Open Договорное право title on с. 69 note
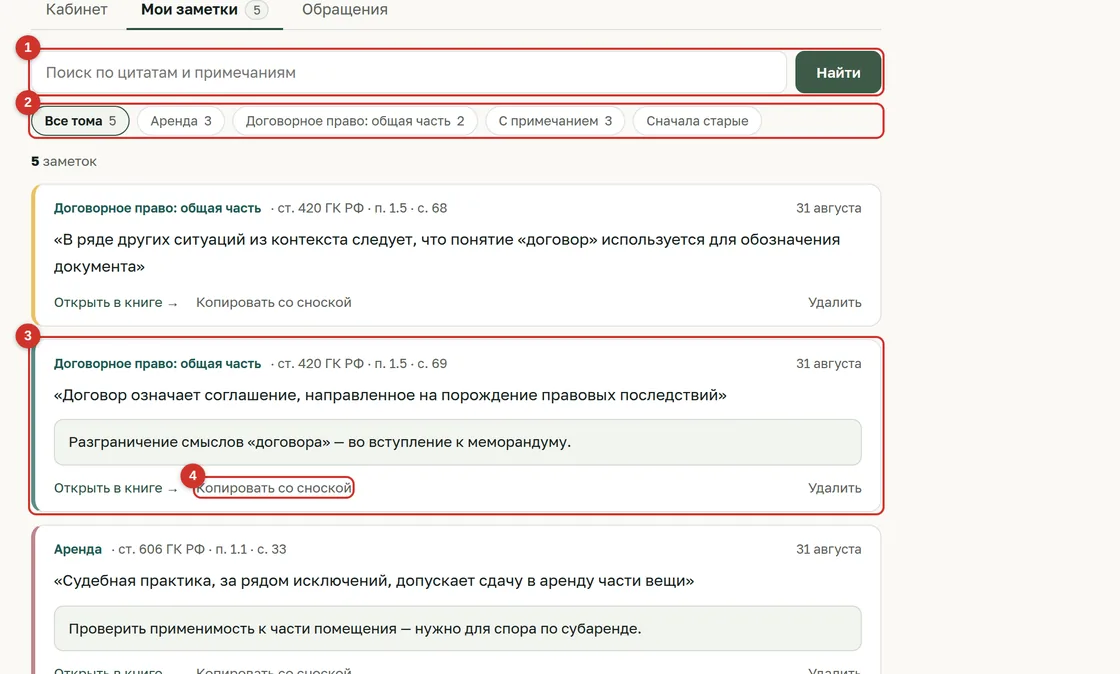1120x674 pixels. pyautogui.click(x=158, y=363)
